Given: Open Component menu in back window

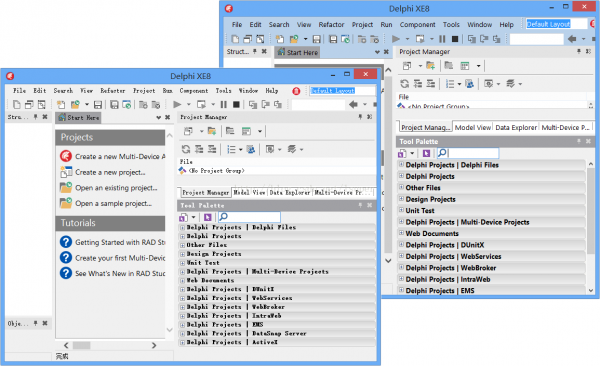Looking at the screenshot, I should pyautogui.click(x=417, y=25).
